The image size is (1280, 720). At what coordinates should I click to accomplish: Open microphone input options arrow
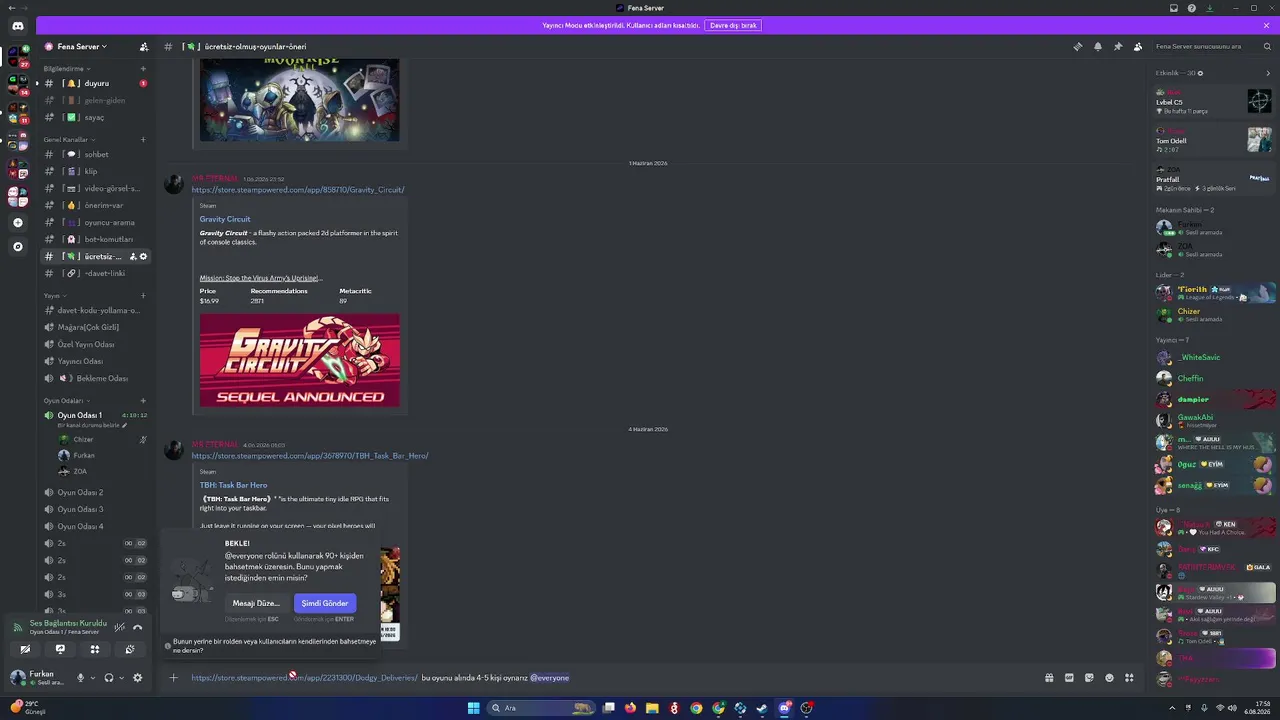93,678
